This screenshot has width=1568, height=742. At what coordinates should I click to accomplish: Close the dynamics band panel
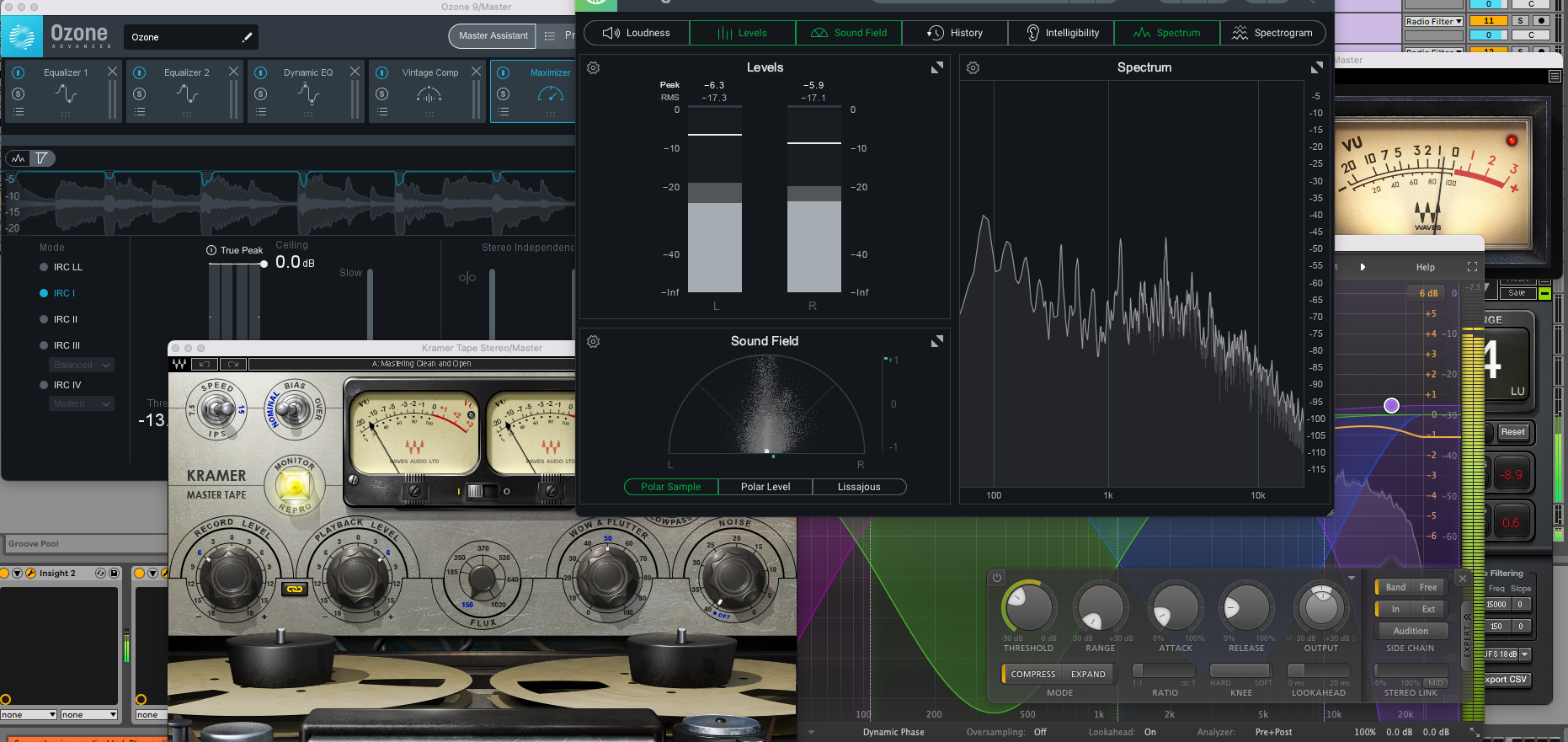(1463, 579)
